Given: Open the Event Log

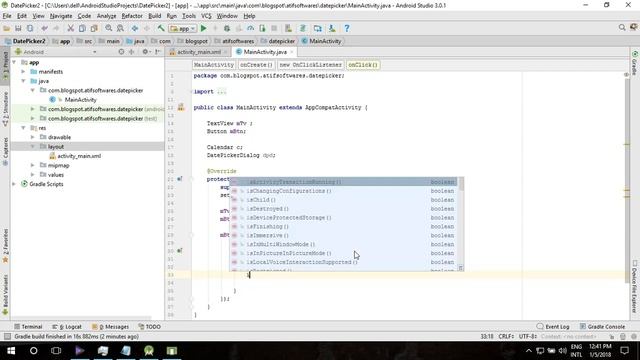Looking at the screenshot, I should coord(553,327).
